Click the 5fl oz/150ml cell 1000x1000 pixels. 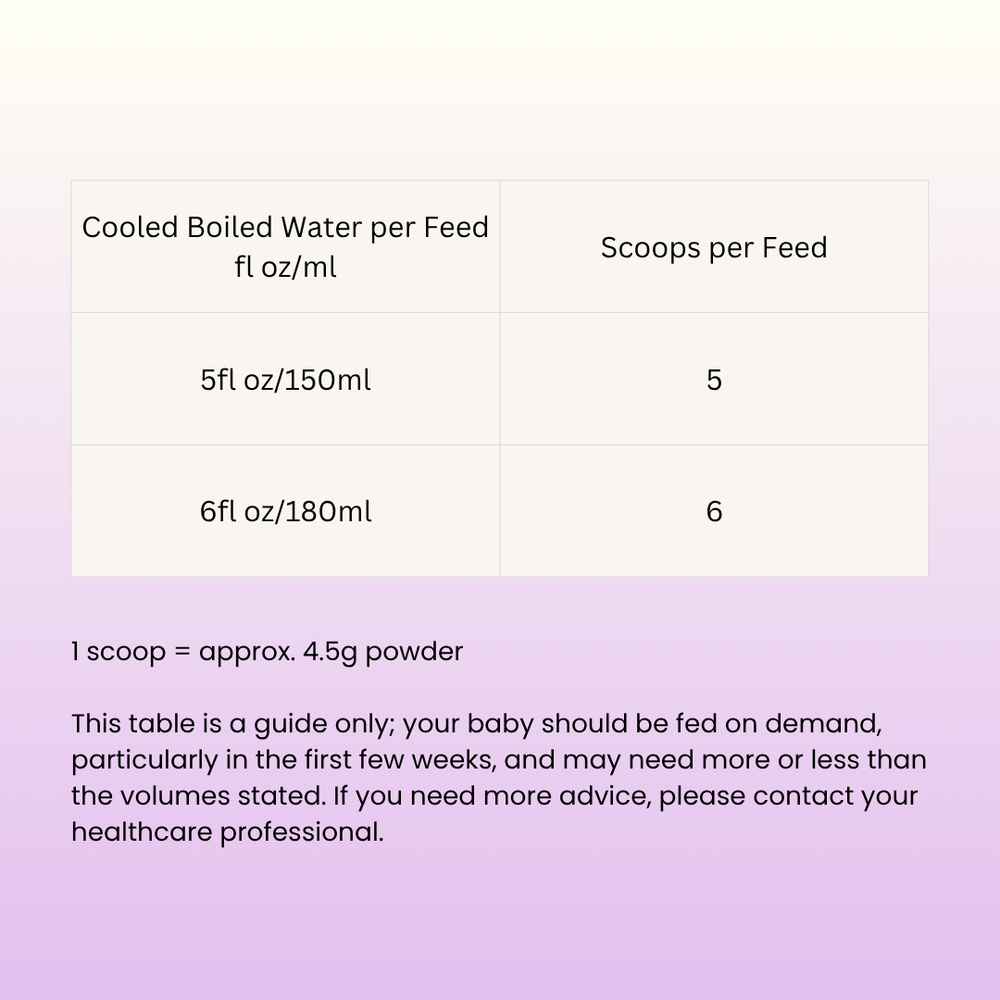pyautogui.click(x=285, y=379)
